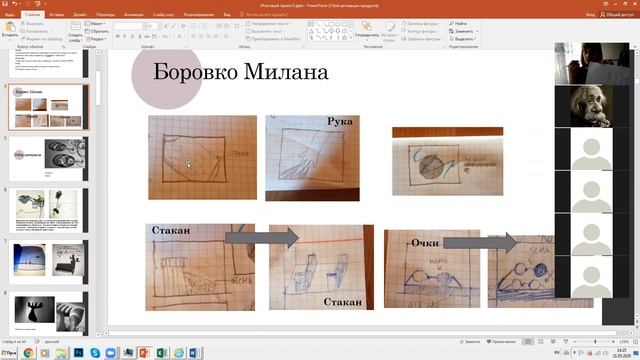Click the sketch image labeled Рука
This screenshot has width=640, height=360.
coord(313,158)
